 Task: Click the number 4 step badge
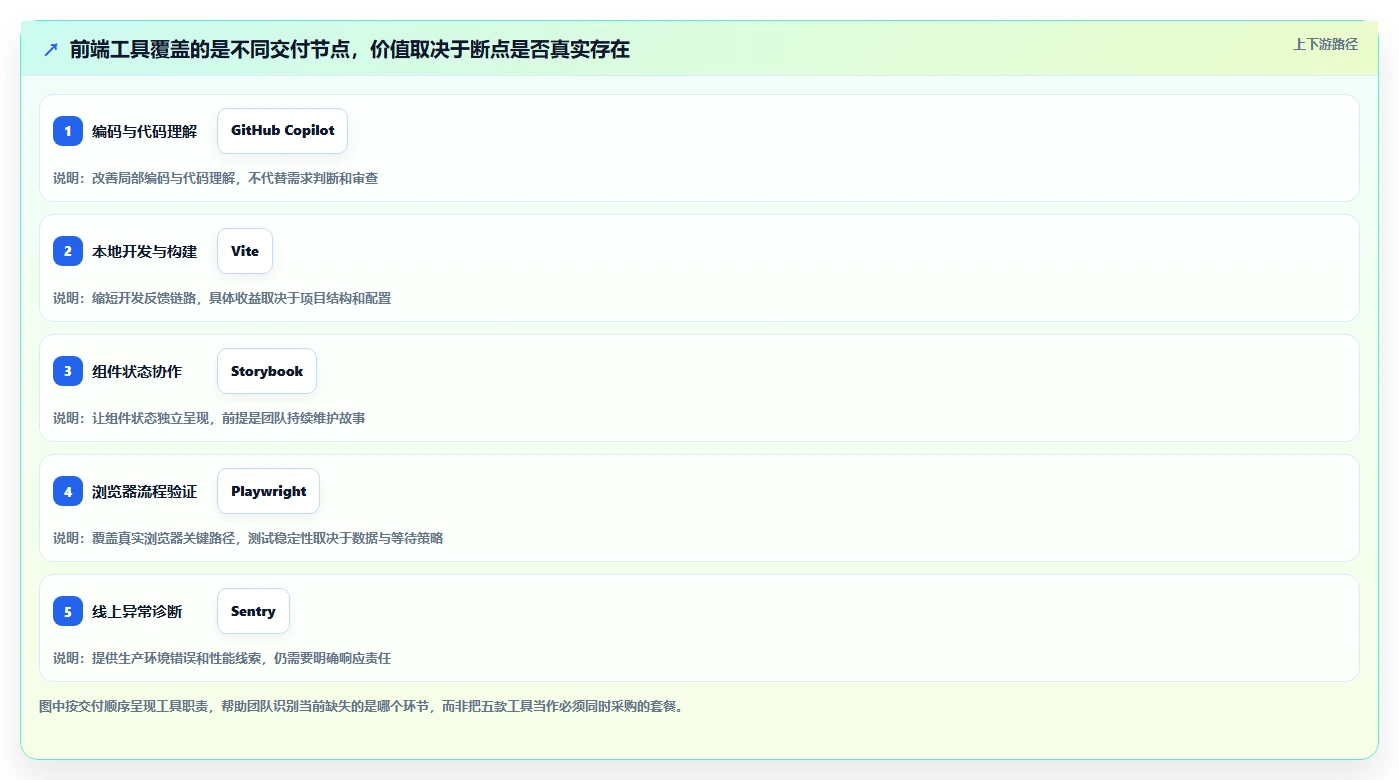pyautogui.click(x=68, y=491)
